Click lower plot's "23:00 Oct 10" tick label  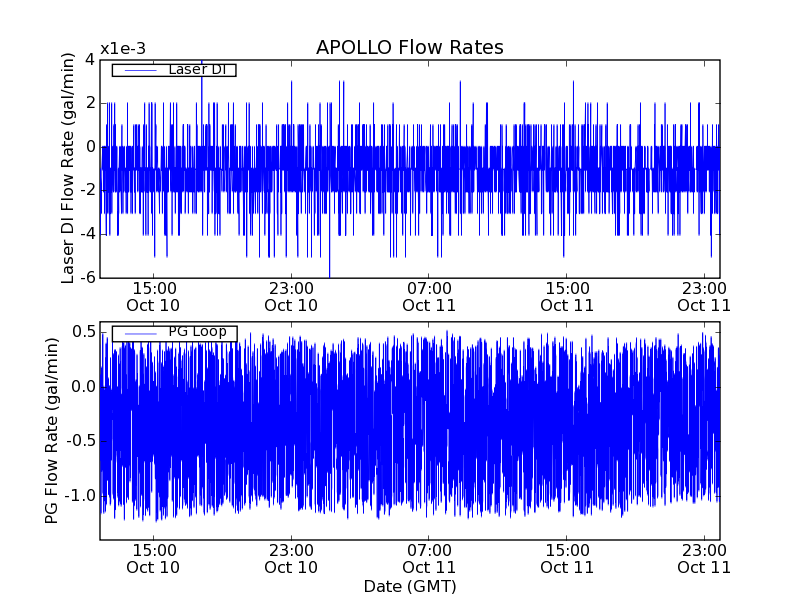(x=291, y=558)
